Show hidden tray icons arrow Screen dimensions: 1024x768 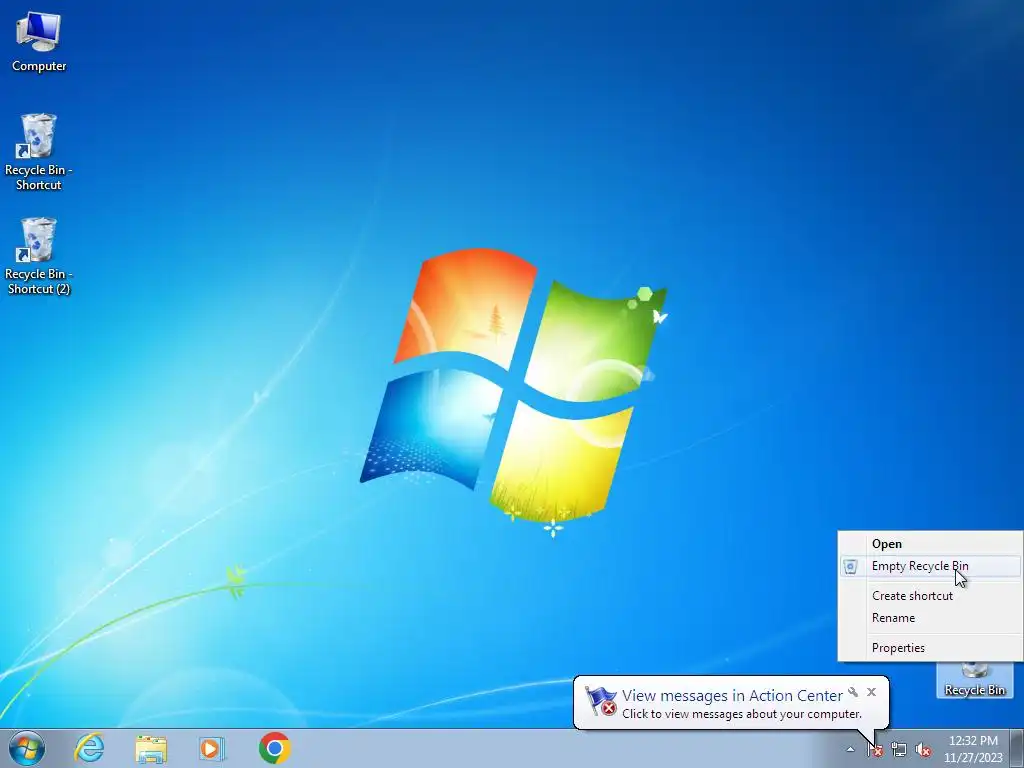coord(850,750)
